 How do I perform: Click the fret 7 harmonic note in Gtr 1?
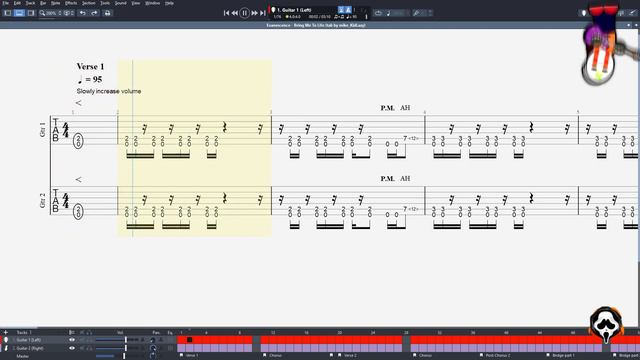click(x=405, y=138)
